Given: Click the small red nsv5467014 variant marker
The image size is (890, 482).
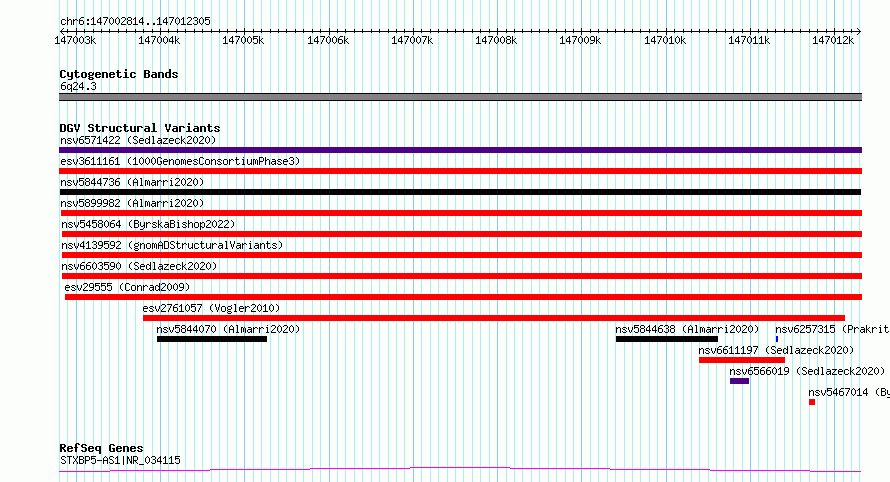Looking at the screenshot, I should pyautogui.click(x=812, y=402).
